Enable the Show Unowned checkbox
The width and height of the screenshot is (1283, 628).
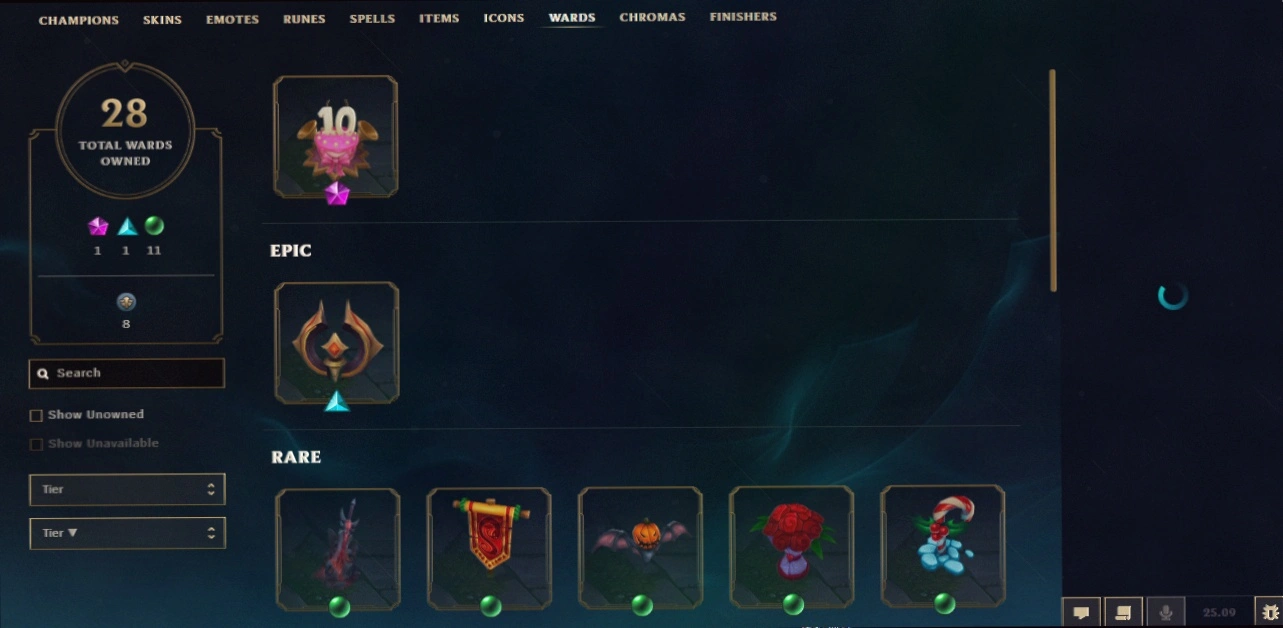36,415
